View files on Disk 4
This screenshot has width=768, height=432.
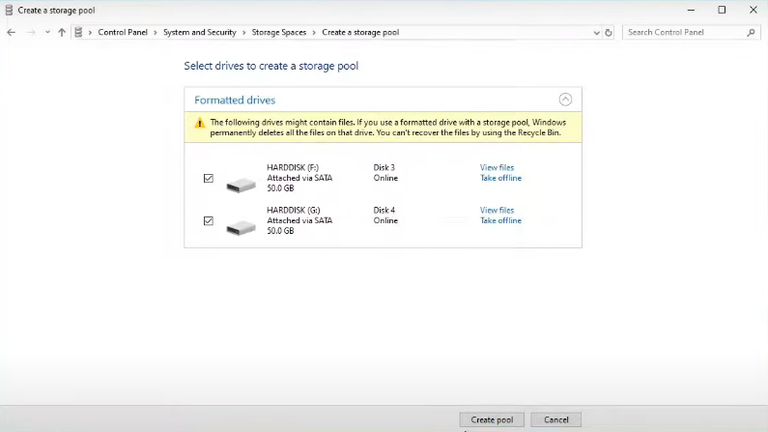[497, 210]
